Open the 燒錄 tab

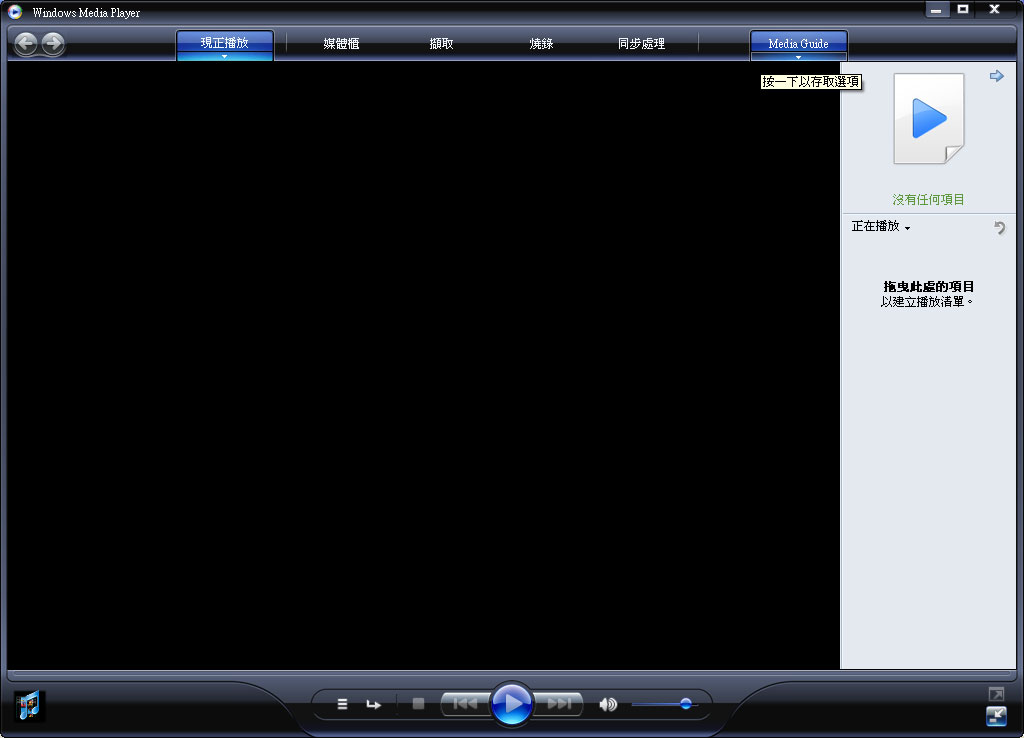[x=541, y=44]
